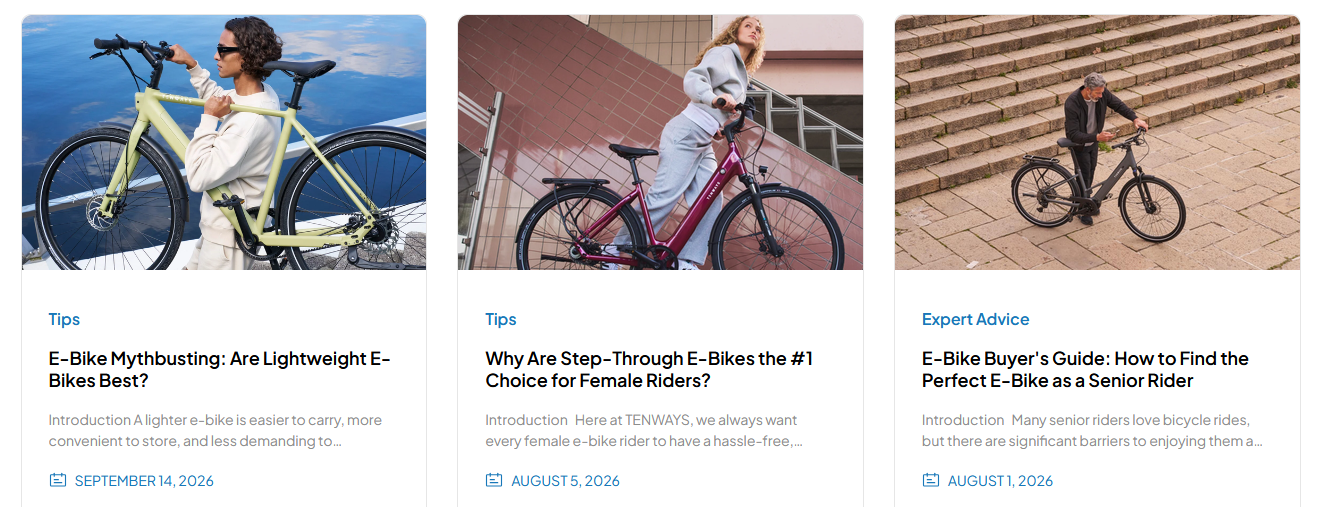Select Tips category above E-Bike Mythbusting article
Viewport: 1325px width, 525px height.
coord(64,319)
